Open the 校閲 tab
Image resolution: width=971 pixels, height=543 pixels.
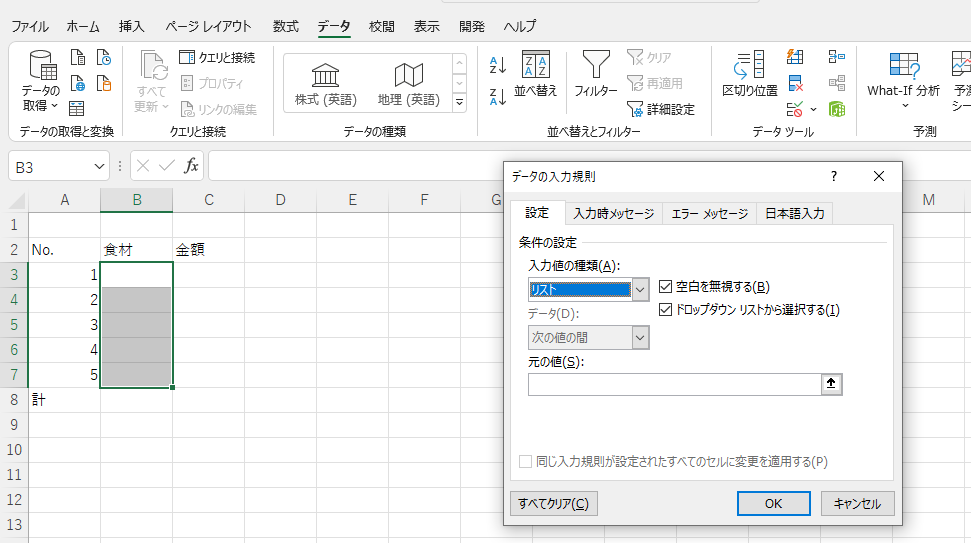381,26
